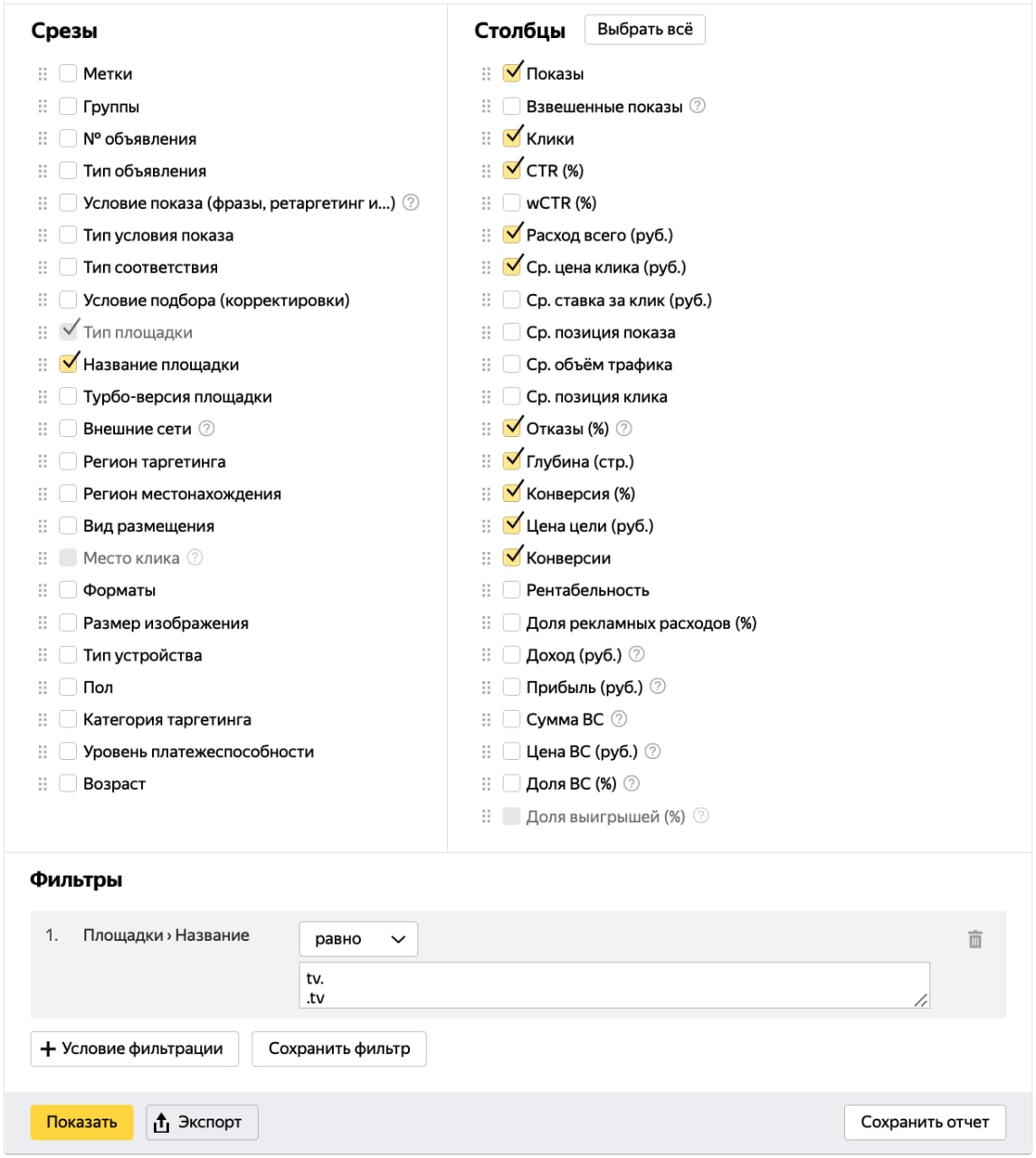Tick the Тип устройства checkbox

coord(68,655)
